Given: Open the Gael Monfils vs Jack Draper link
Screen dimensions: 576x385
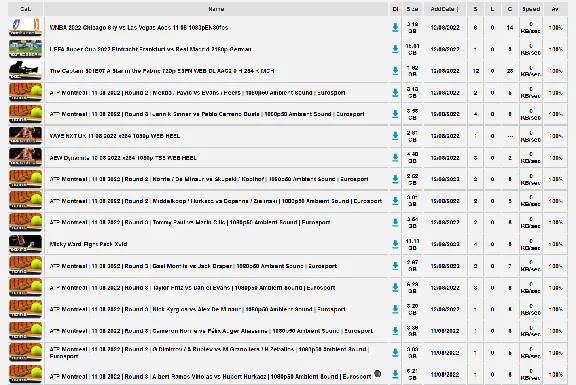Looking at the screenshot, I should coord(193,266).
